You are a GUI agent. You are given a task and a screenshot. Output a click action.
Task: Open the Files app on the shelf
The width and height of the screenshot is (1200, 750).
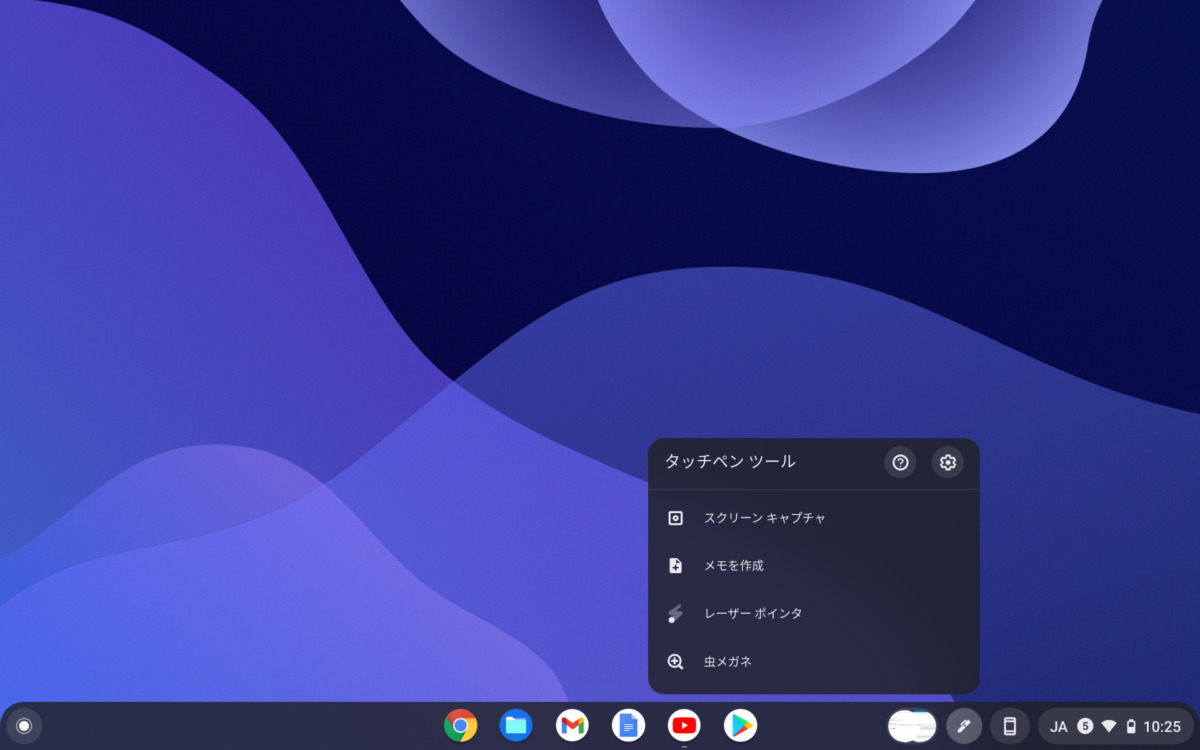click(516, 726)
